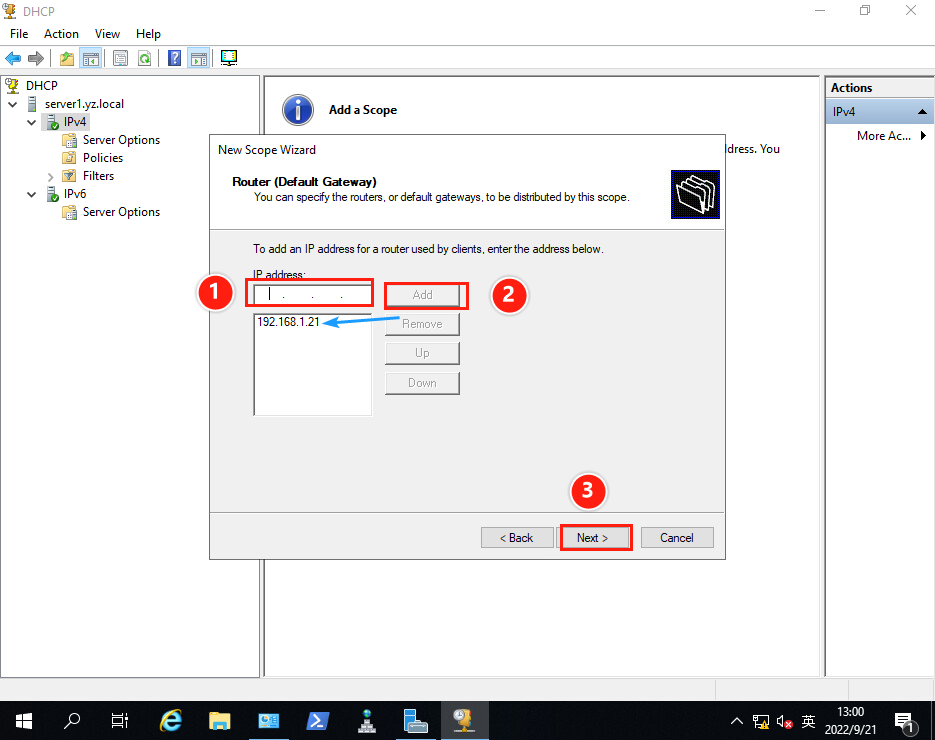
Task: Cancel the New Scope Wizard
Action: (677, 538)
